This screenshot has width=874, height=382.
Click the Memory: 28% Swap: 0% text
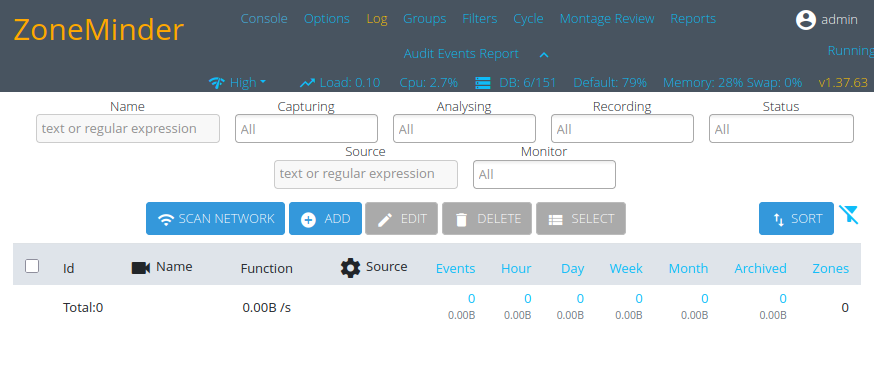tap(732, 83)
